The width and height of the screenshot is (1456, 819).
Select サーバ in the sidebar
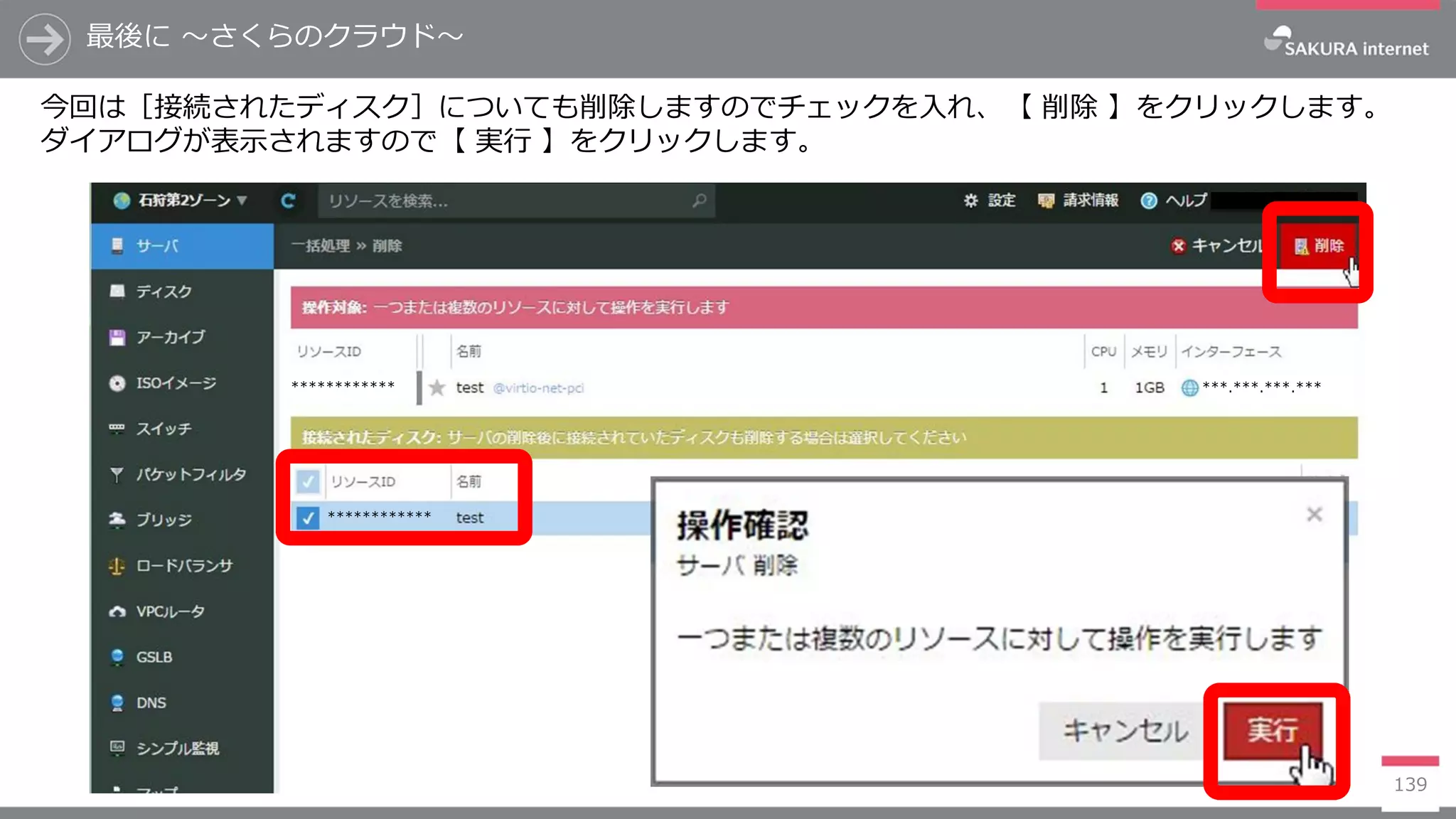coord(182,246)
